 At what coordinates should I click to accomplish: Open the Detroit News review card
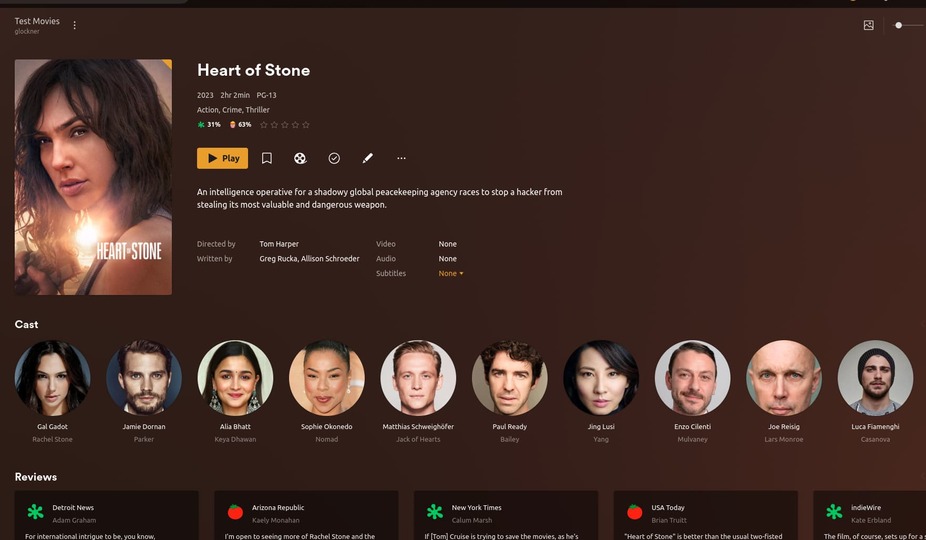pyautogui.click(x=106, y=515)
